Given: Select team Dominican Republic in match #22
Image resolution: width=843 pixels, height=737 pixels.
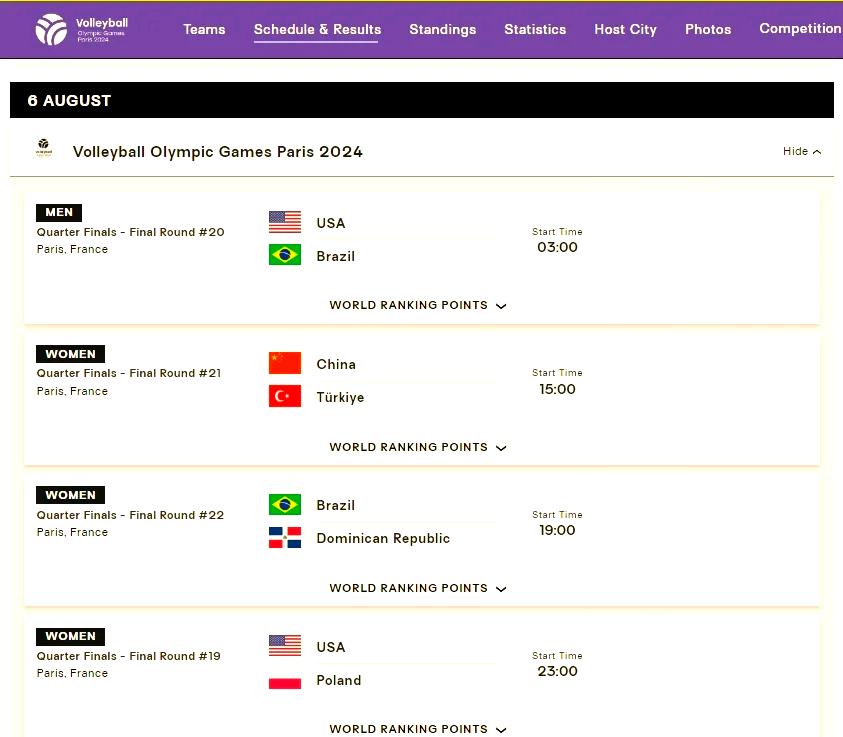Looking at the screenshot, I should click(x=383, y=539).
